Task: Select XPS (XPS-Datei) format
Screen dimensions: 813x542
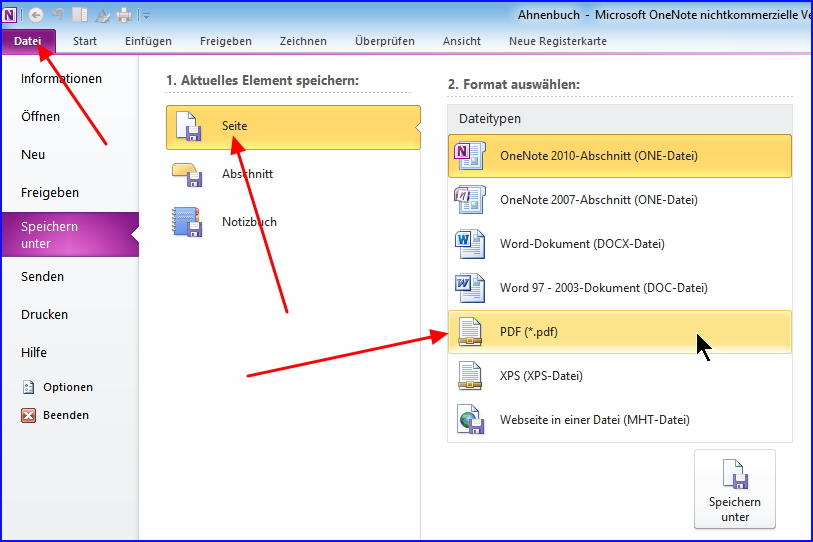Action: [x=620, y=376]
